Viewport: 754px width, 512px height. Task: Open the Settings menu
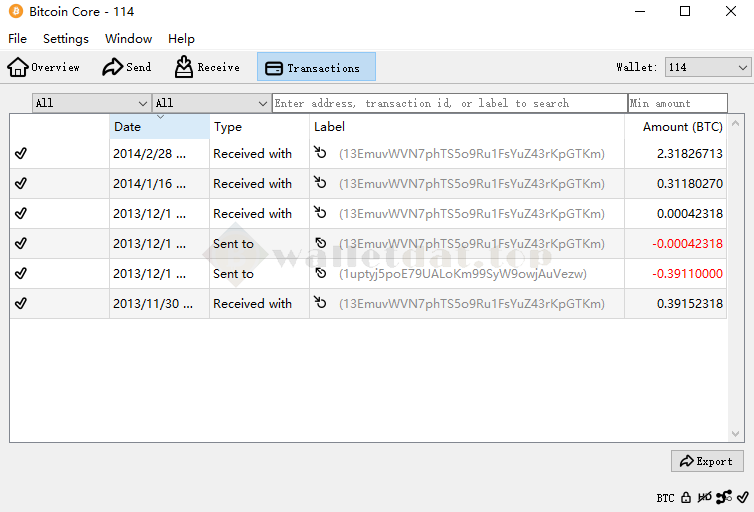66,39
